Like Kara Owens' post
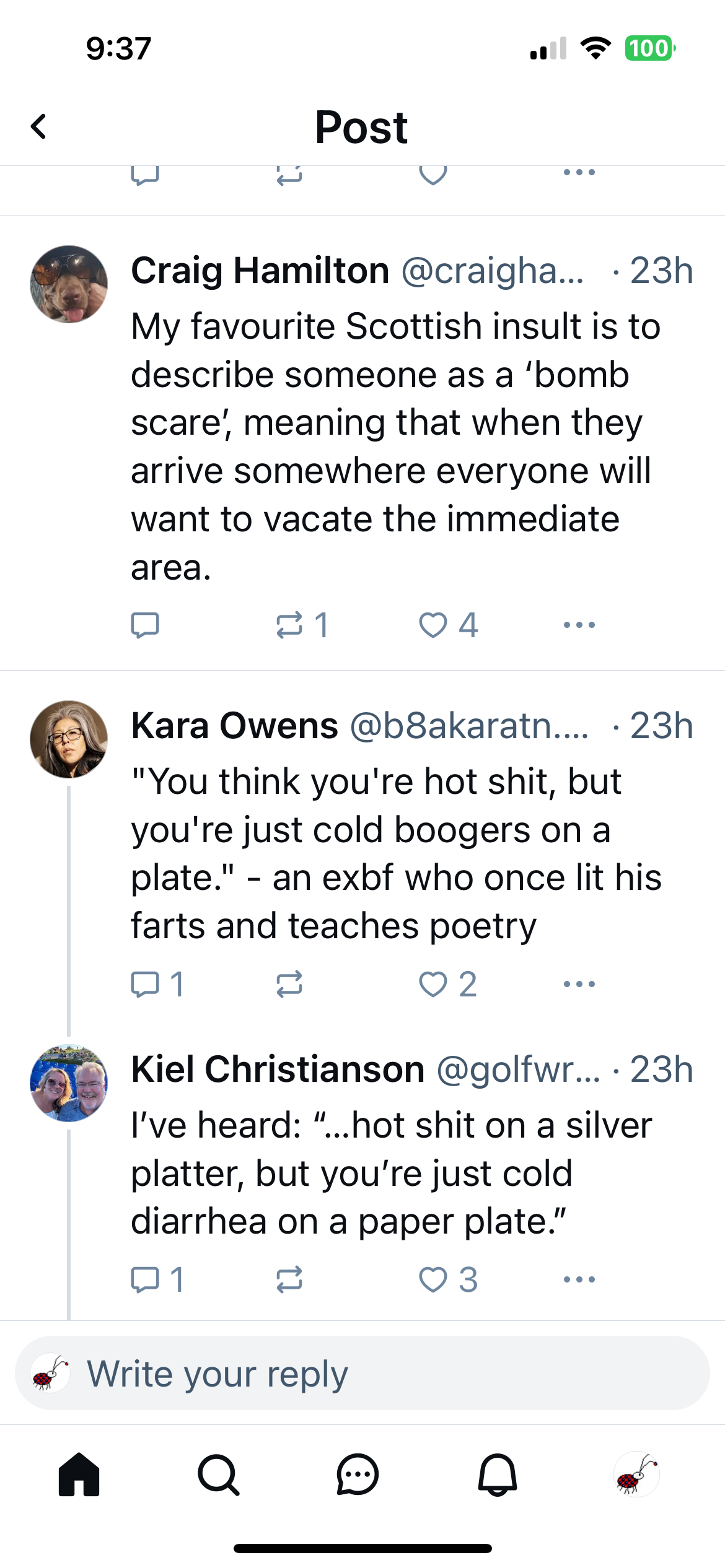The height and width of the screenshot is (1568, 725). pyautogui.click(x=433, y=984)
